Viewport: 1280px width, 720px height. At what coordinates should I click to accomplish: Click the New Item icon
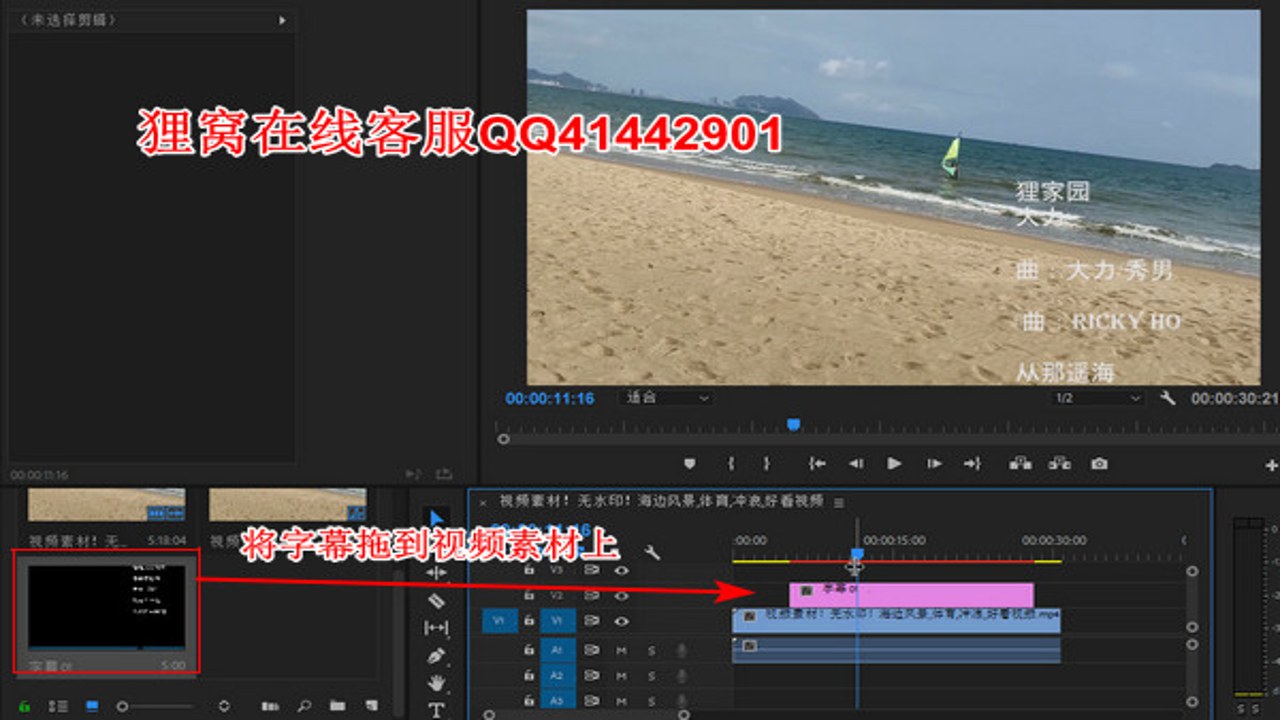372,706
